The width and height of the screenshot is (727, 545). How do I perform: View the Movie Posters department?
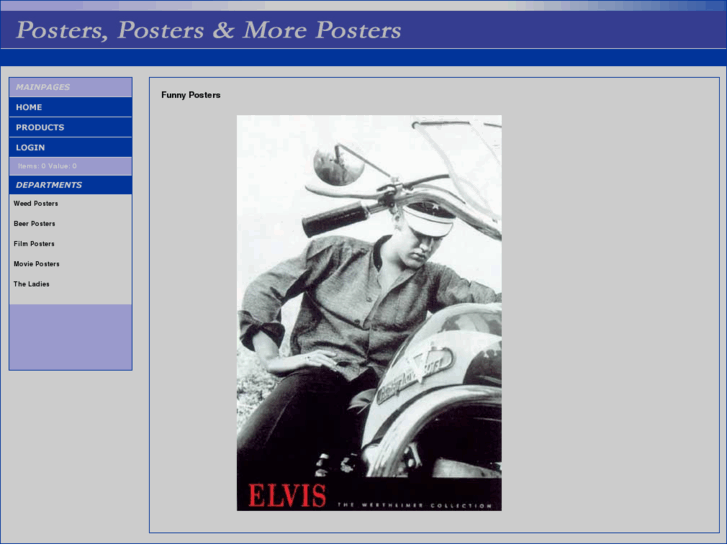tap(37, 264)
